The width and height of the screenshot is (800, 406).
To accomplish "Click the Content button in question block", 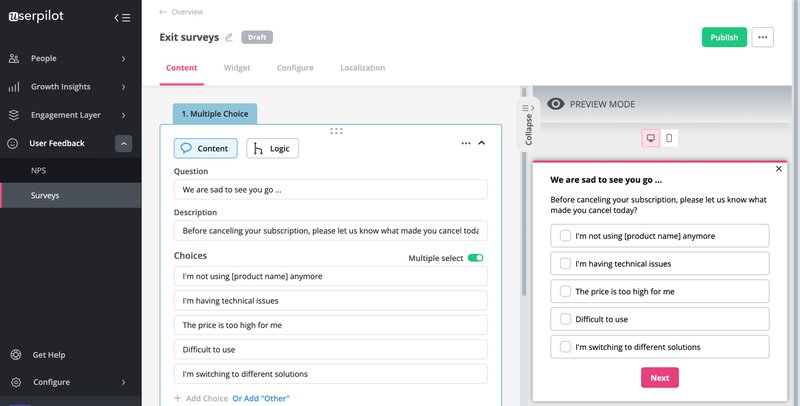I will point(206,148).
